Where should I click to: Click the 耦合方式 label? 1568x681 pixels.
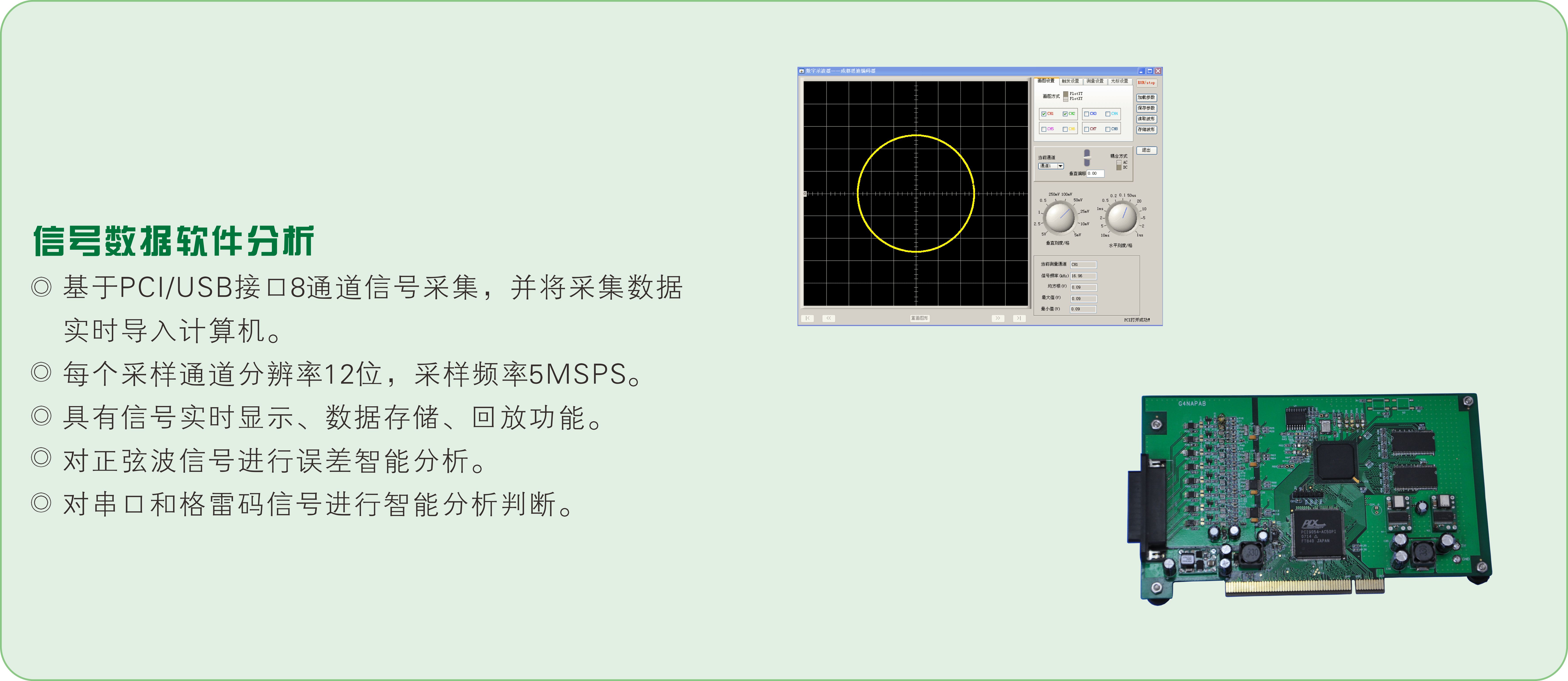point(1119,157)
